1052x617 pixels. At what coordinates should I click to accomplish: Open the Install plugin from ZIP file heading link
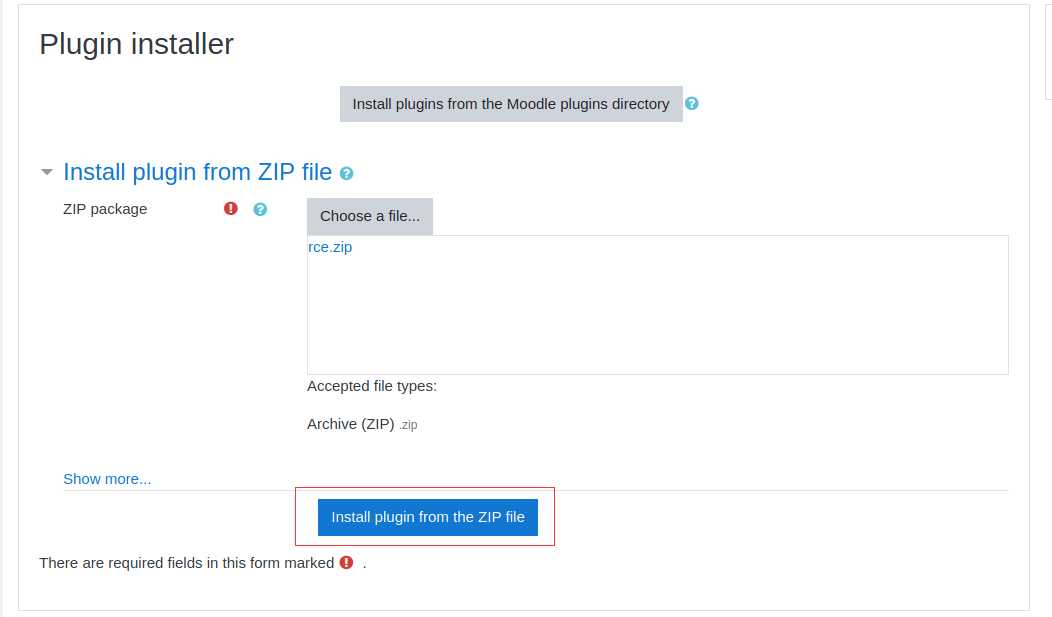(x=197, y=172)
